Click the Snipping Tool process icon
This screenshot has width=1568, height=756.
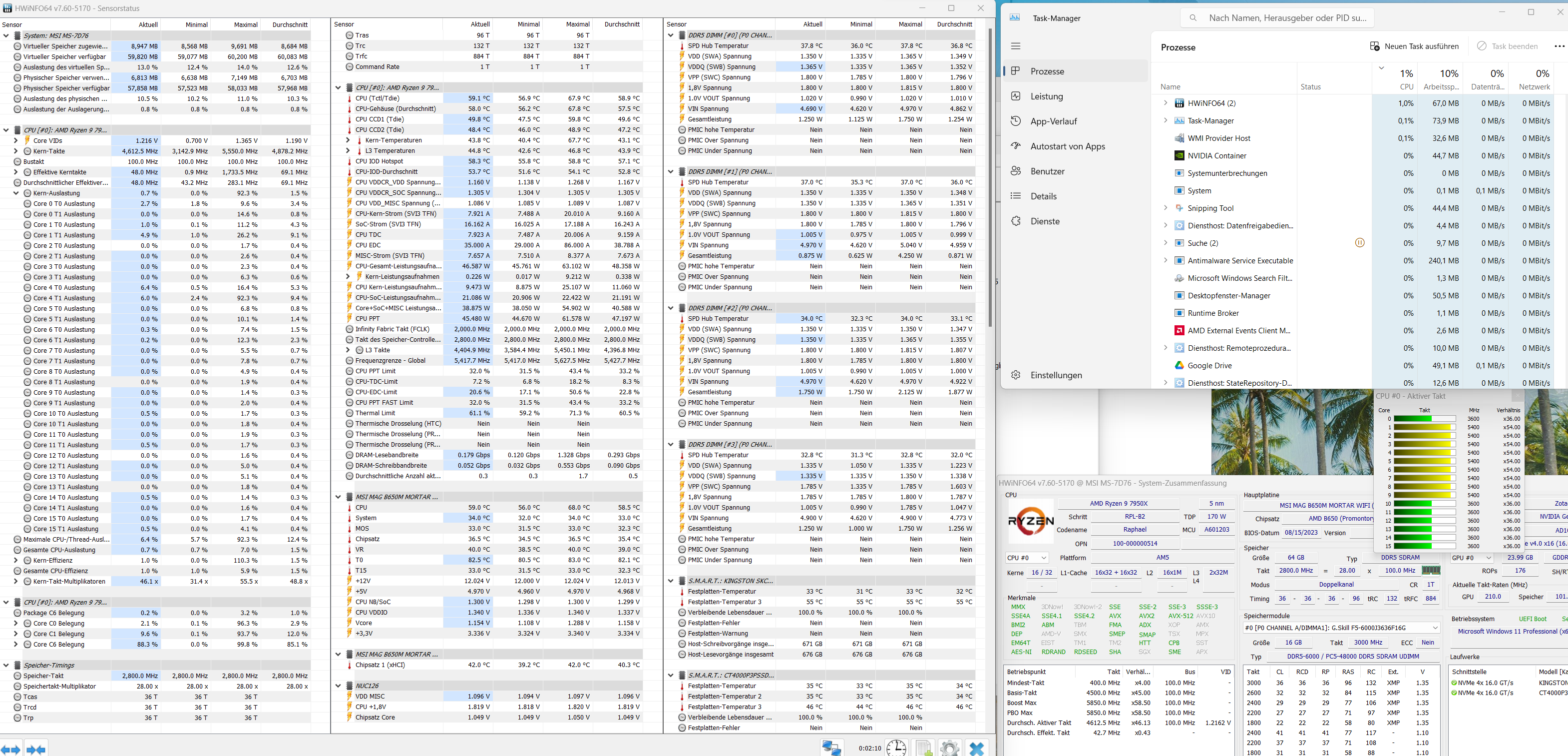click(1179, 208)
